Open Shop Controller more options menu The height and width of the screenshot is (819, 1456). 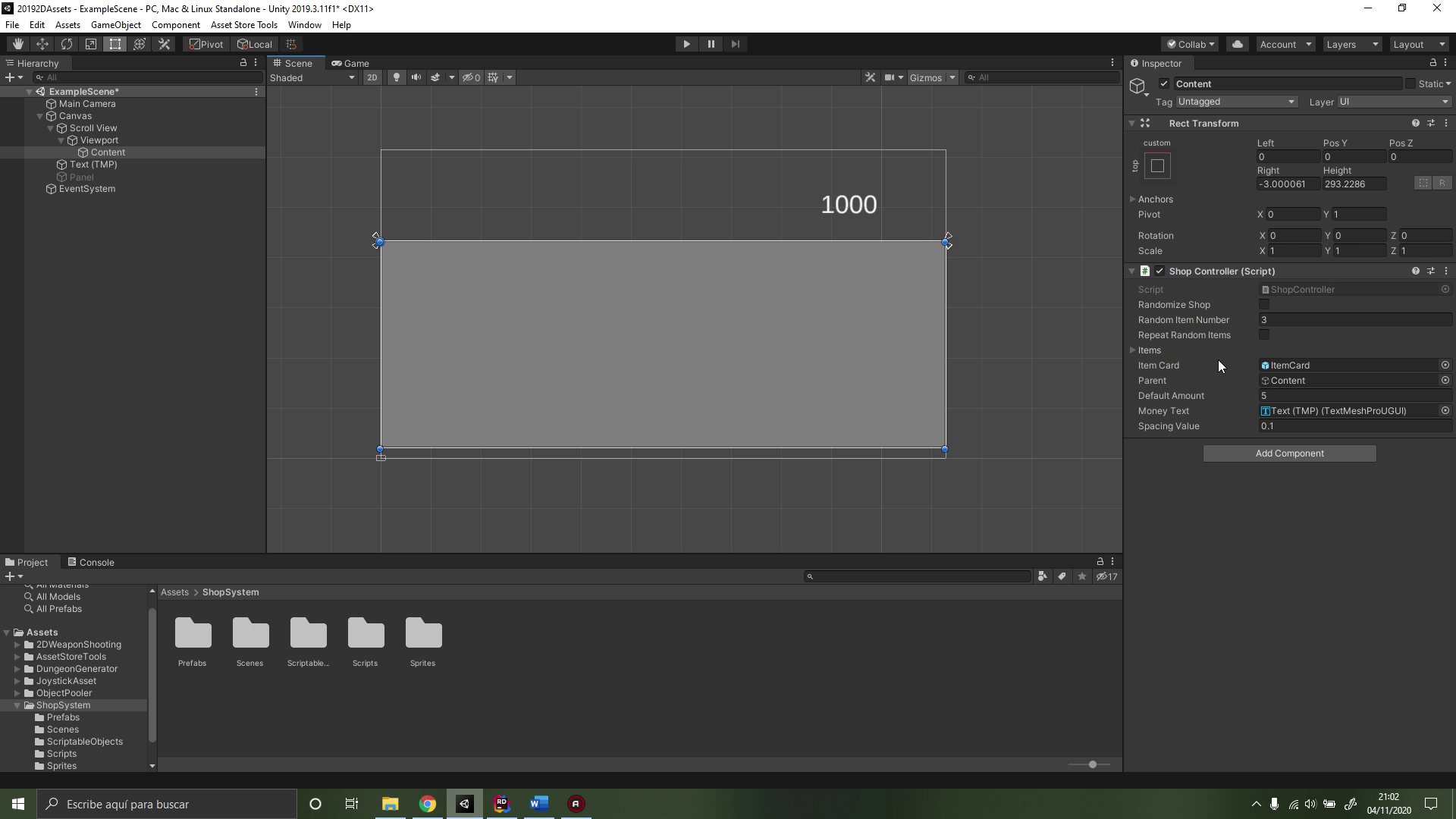[1445, 271]
